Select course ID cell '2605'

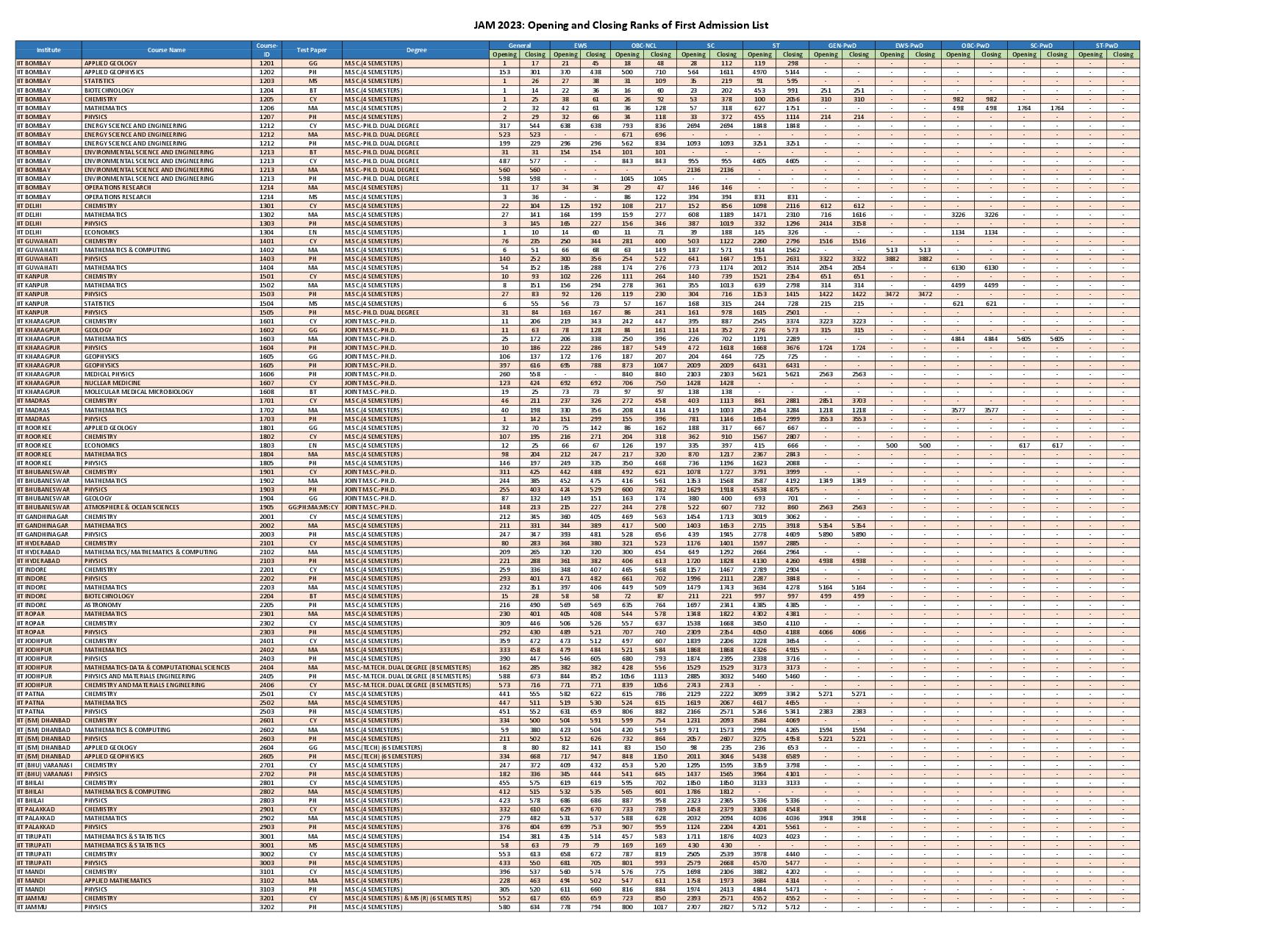point(267,756)
